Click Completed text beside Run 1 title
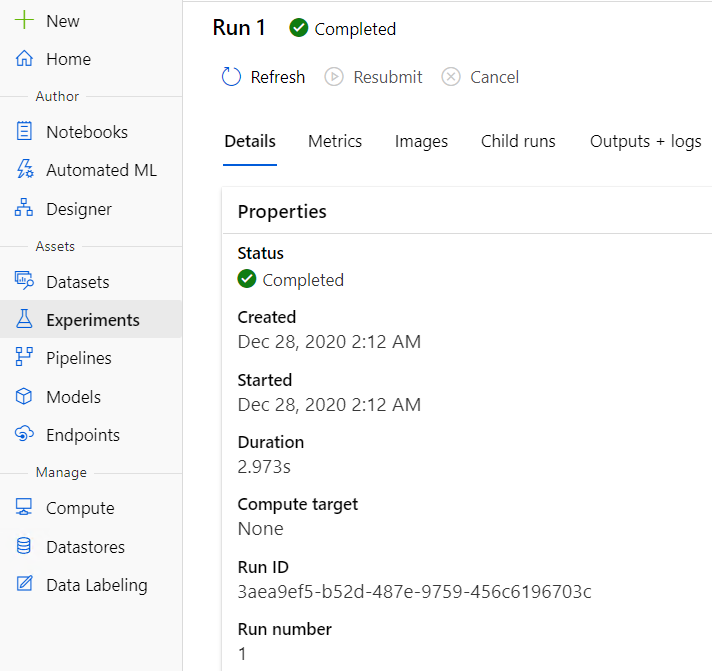This screenshot has height=671, width=712. tap(355, 29)
